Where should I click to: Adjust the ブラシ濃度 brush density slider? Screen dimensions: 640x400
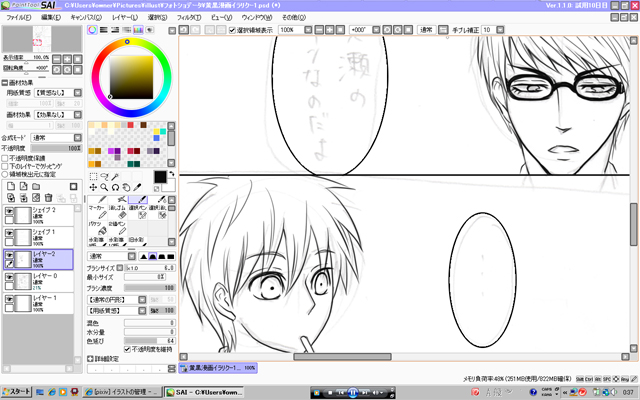tap(150, 288)
